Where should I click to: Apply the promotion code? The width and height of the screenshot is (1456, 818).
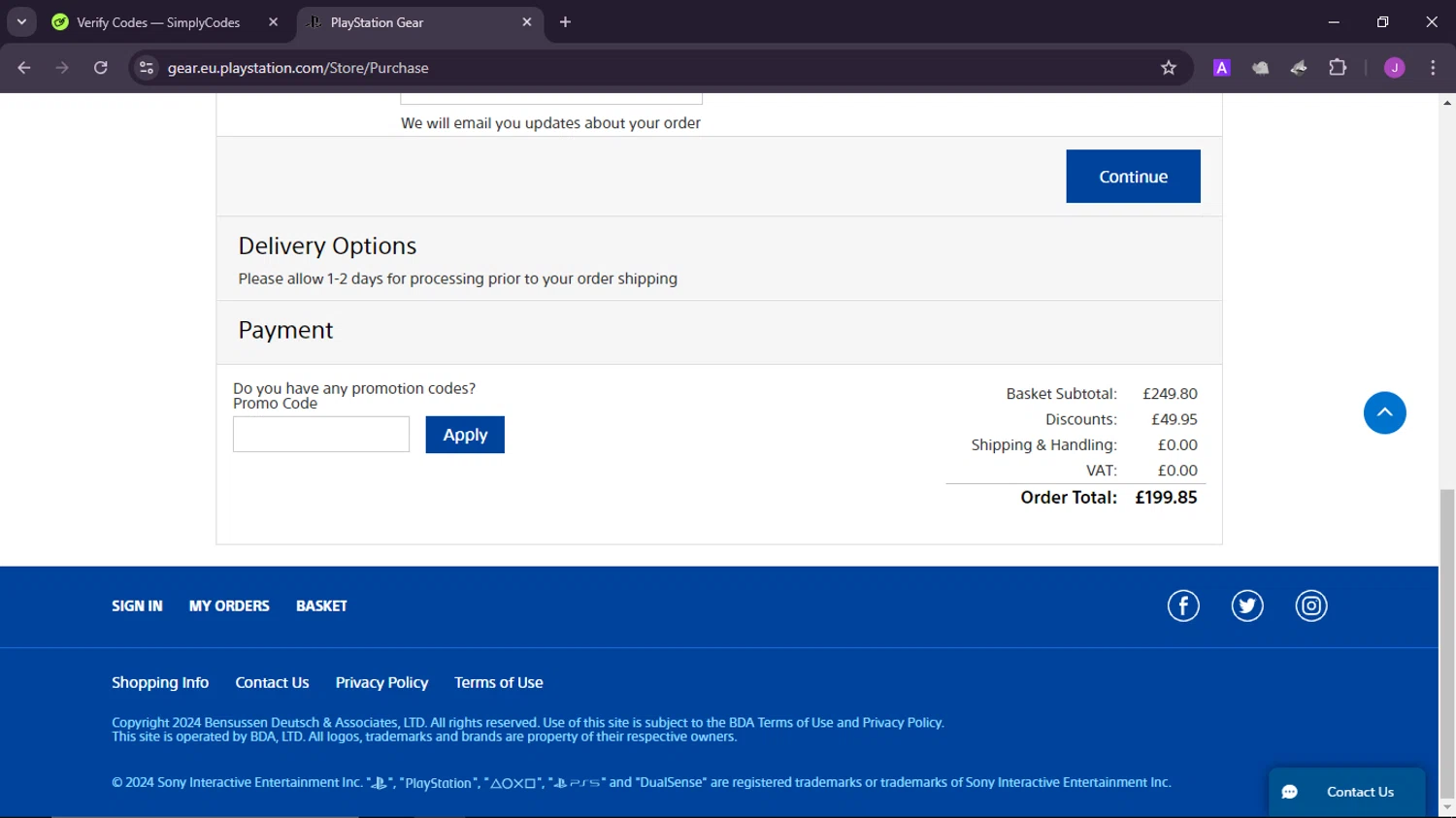point(465,435)
